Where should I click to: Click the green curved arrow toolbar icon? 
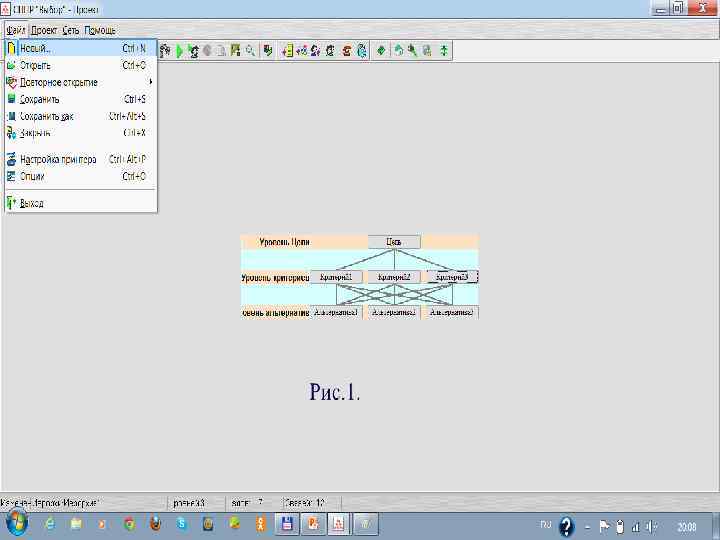point(399,51)
